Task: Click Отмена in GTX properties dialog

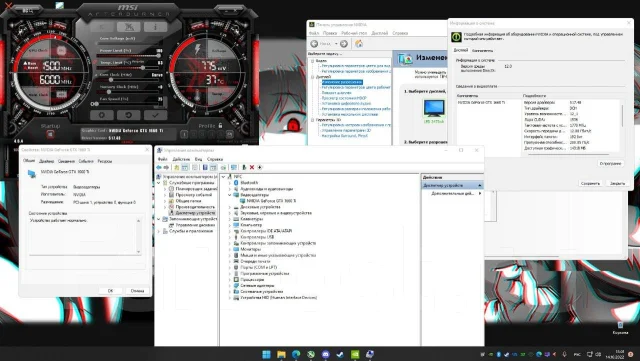Action: [x=137, y=291]
